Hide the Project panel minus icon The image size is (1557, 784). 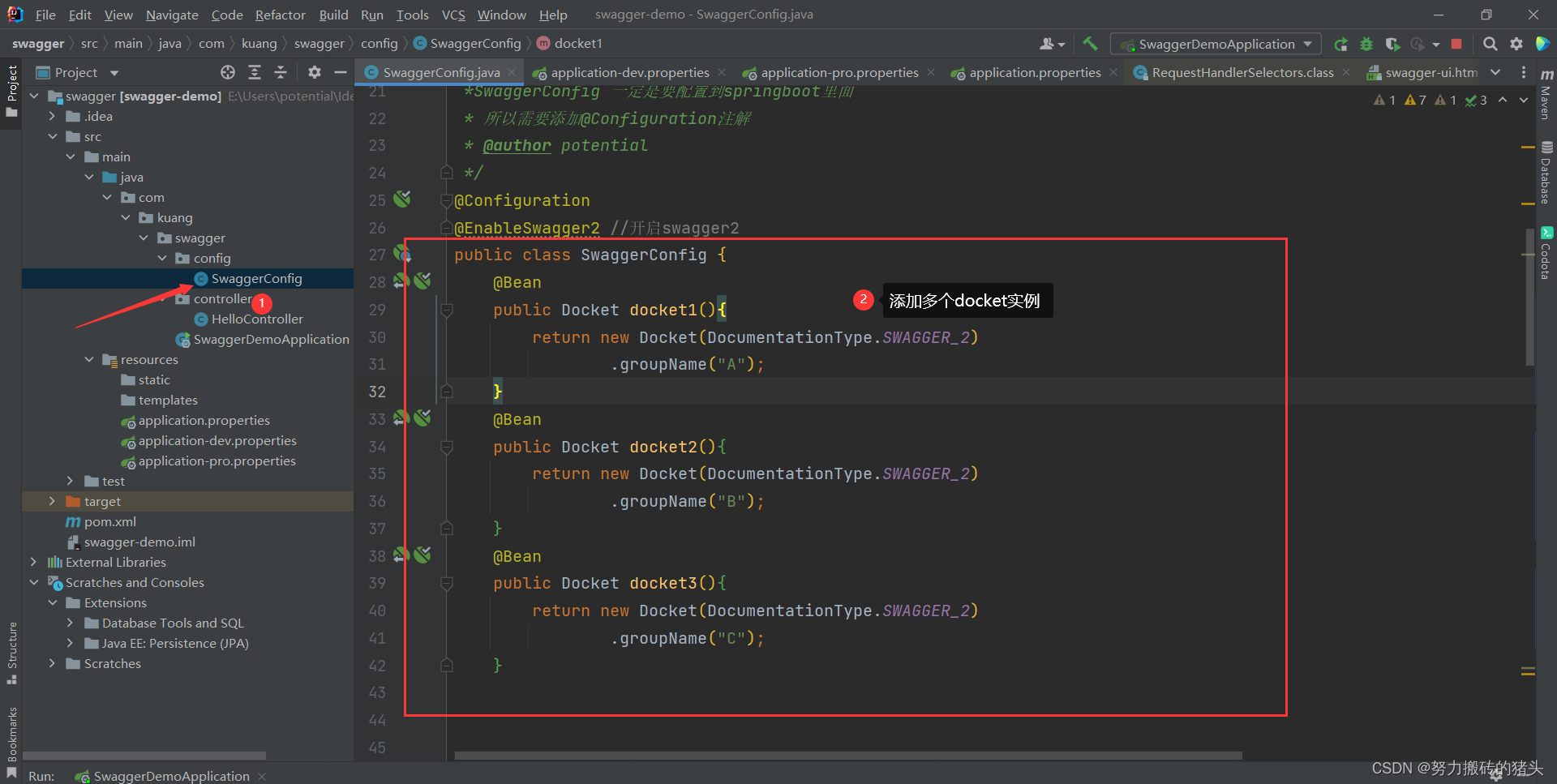(341, 72)
